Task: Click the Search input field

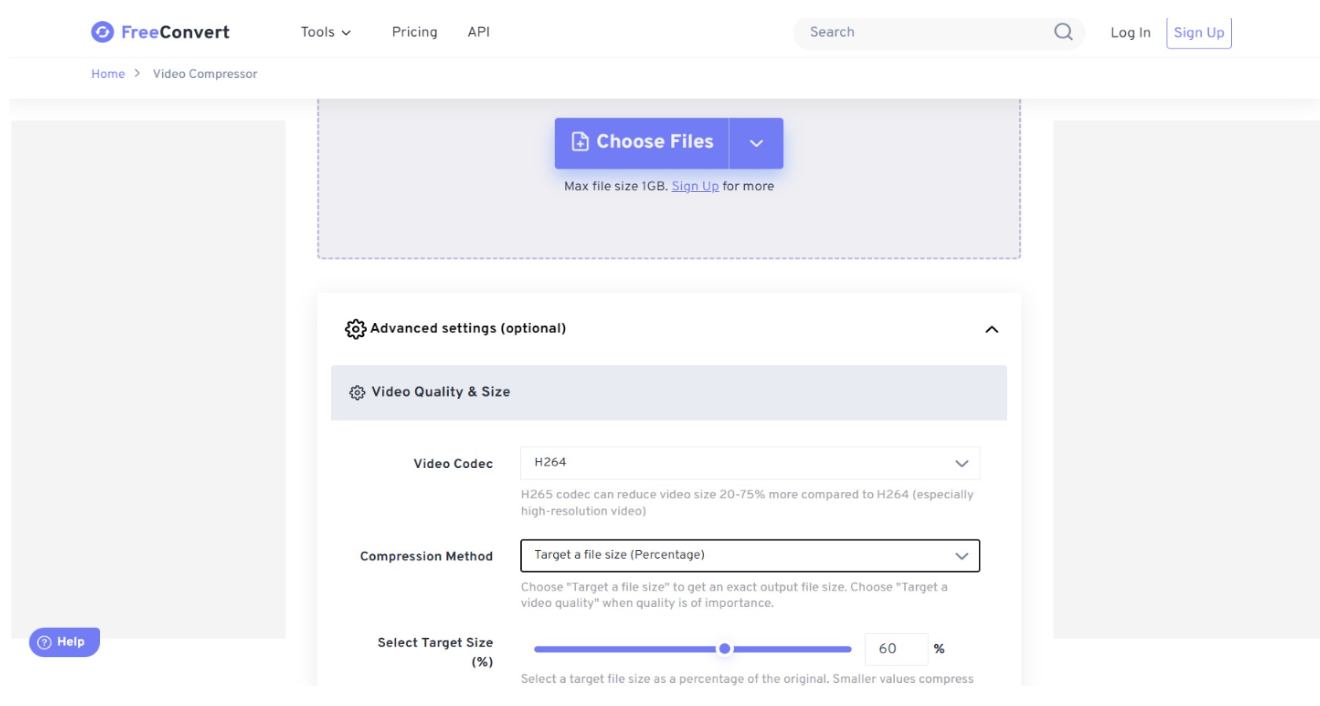Action: (x=925, y=32)
